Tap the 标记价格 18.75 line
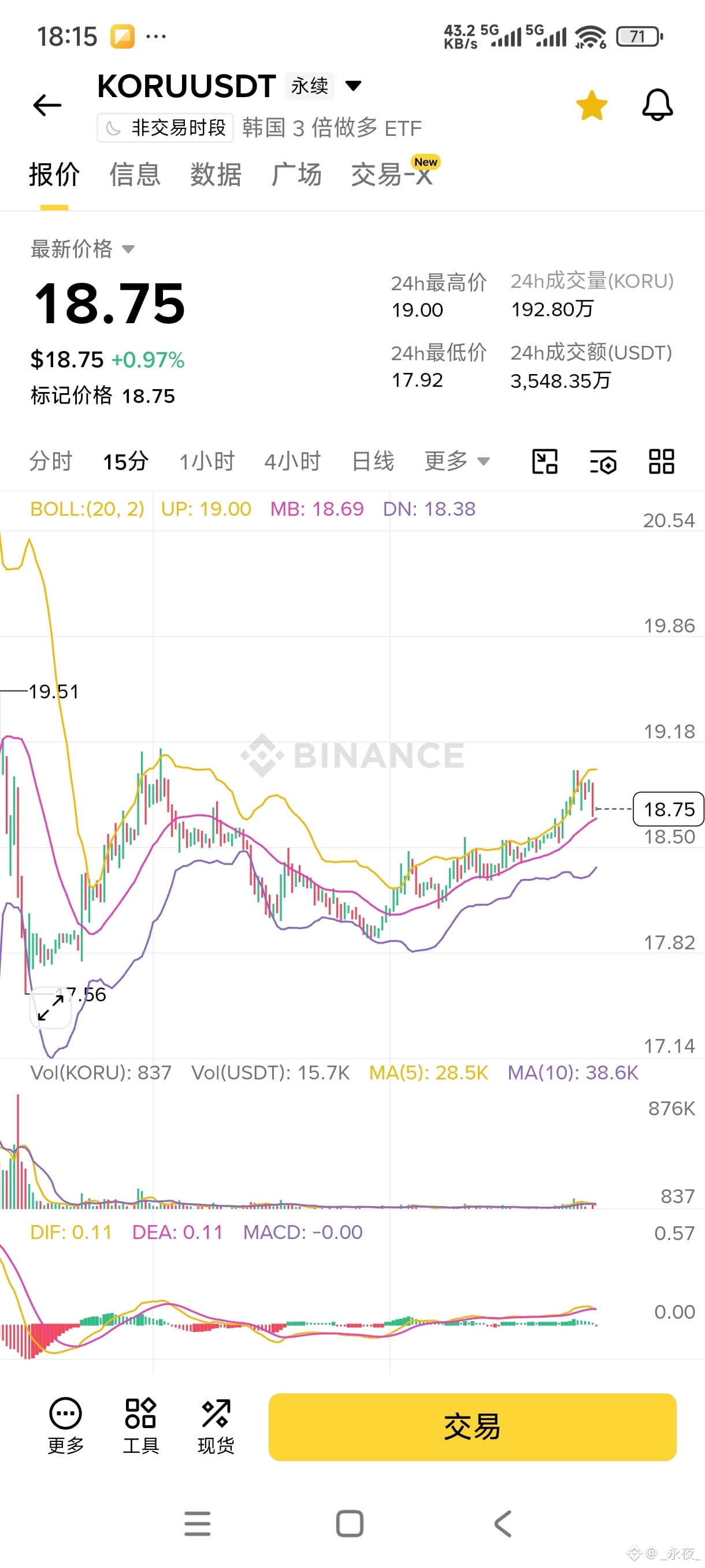The image size is (705, 1568). pyautogui.click(x=103, y=395)
